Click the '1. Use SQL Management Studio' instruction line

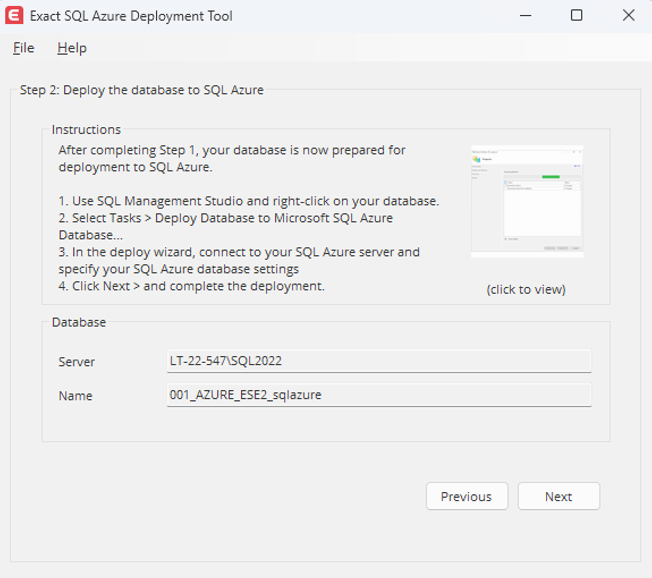249,201
